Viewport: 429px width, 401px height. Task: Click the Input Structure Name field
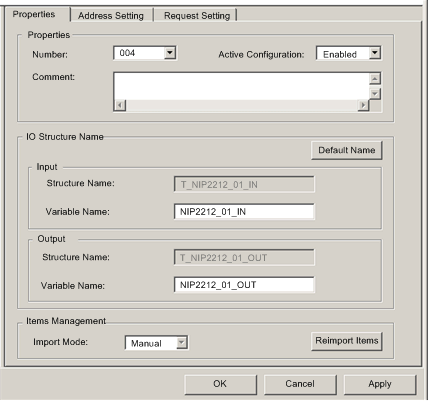(x=244, y=184)
